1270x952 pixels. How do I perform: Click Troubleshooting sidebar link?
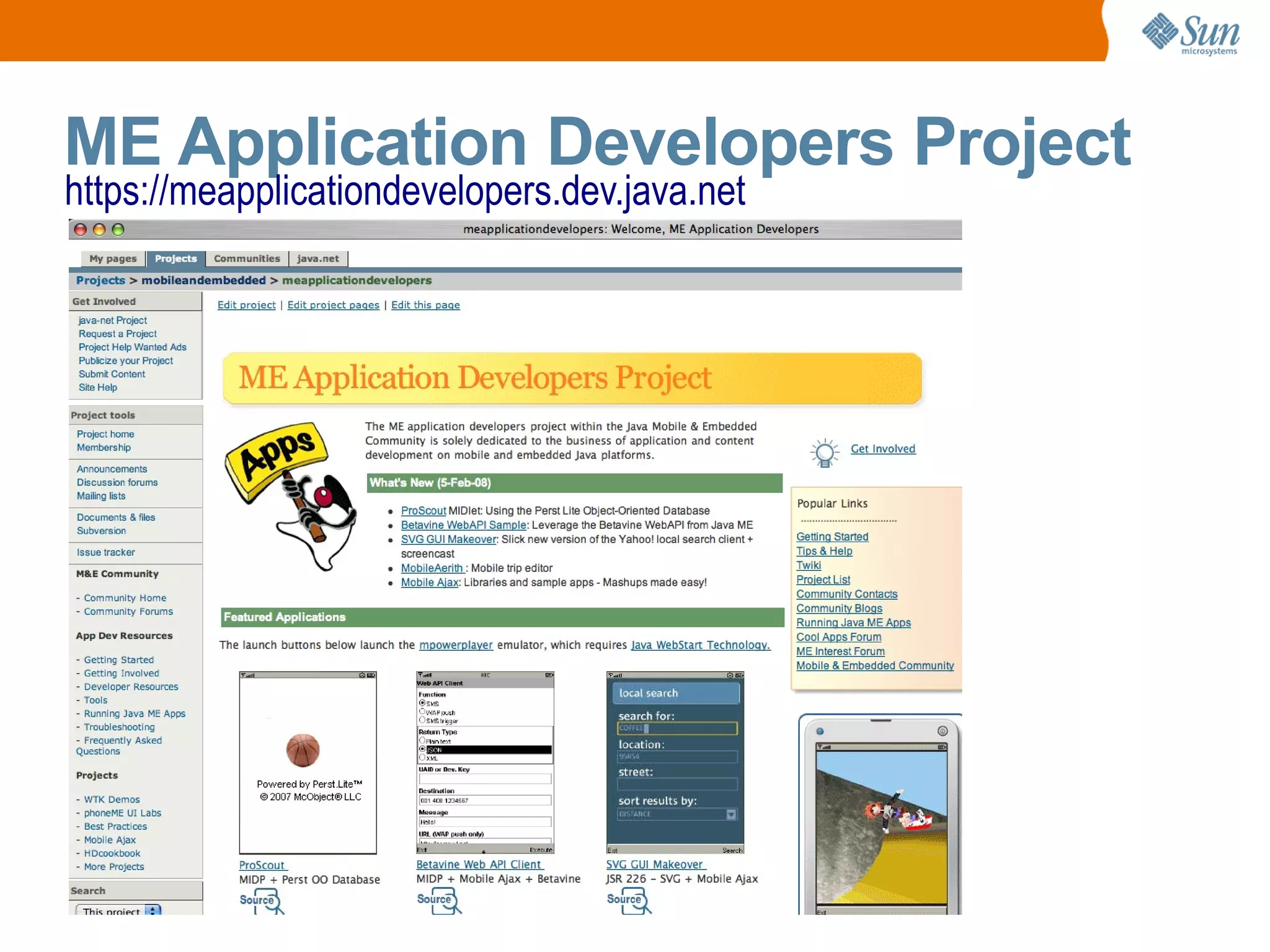point(119,727)
